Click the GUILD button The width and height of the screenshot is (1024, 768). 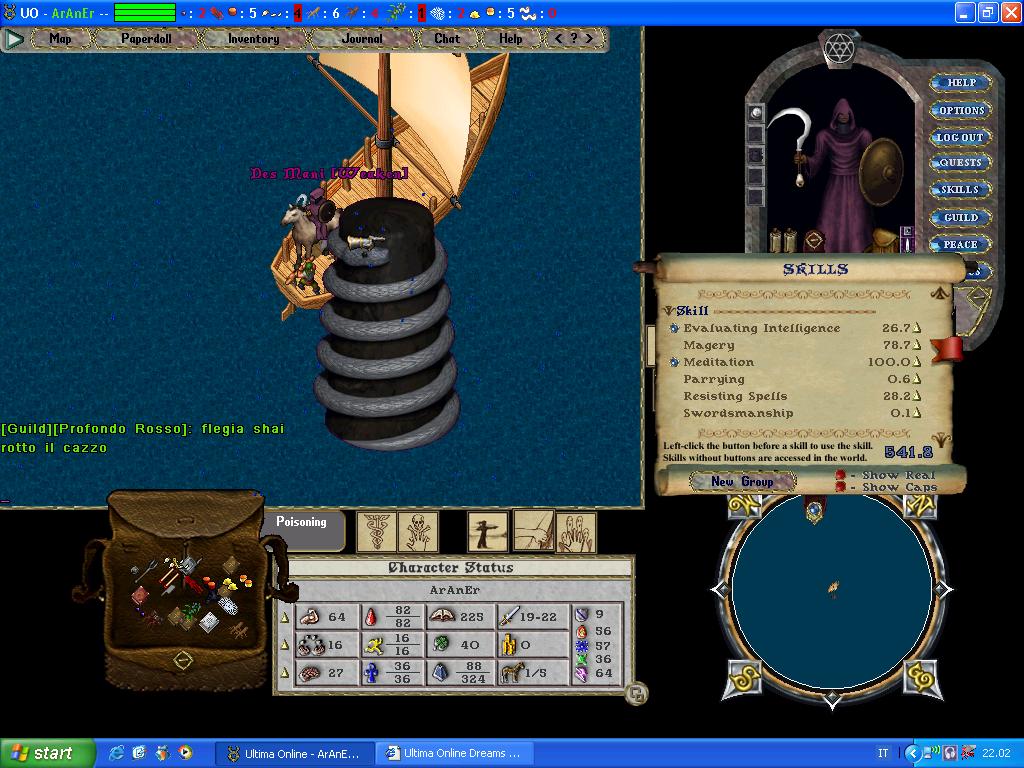(961, 217)
